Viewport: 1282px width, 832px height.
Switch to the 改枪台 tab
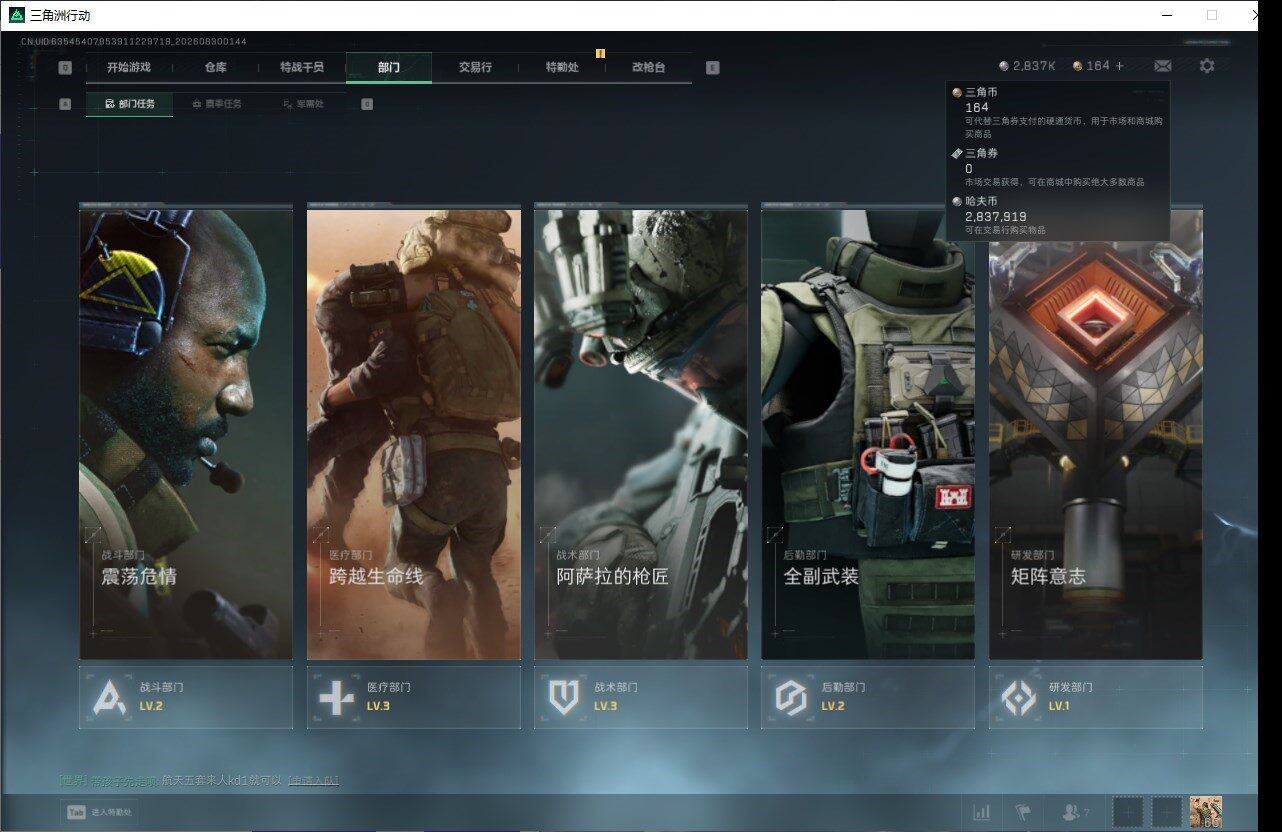pos(648,67)
